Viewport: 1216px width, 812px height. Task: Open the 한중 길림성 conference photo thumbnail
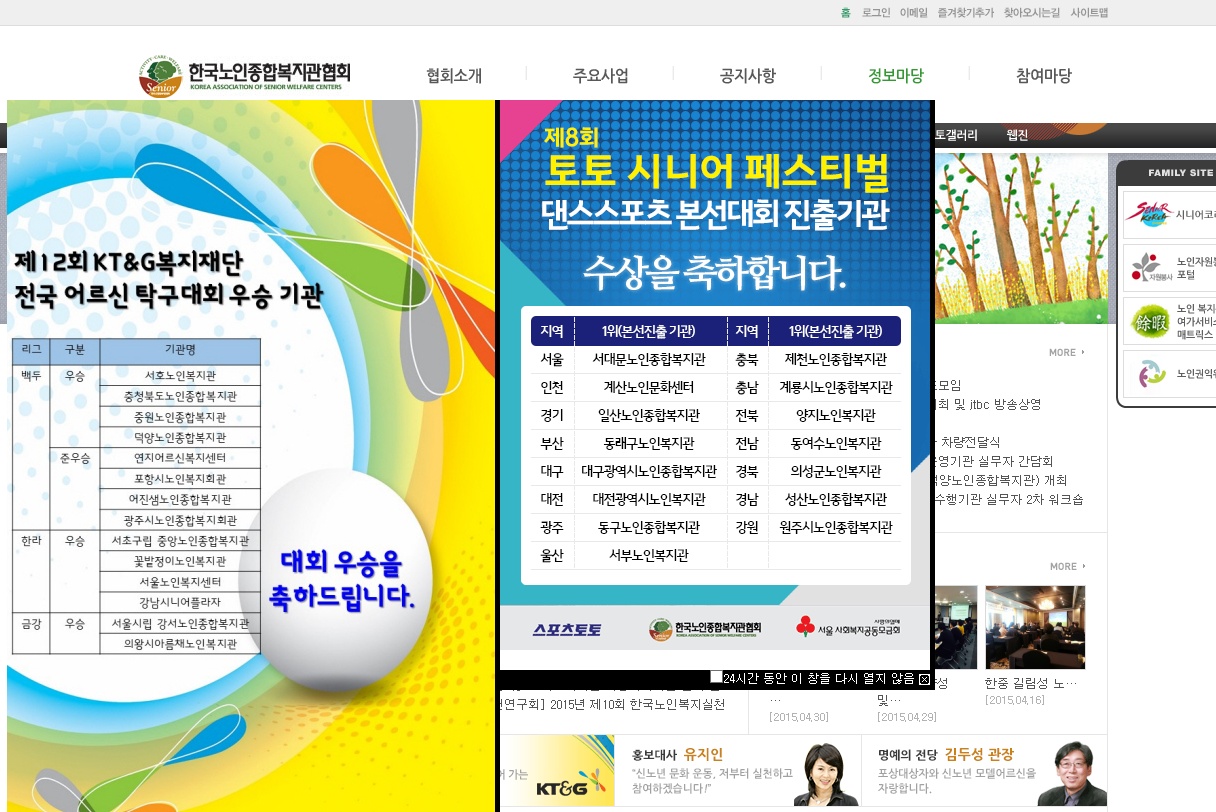[1035, 627]
